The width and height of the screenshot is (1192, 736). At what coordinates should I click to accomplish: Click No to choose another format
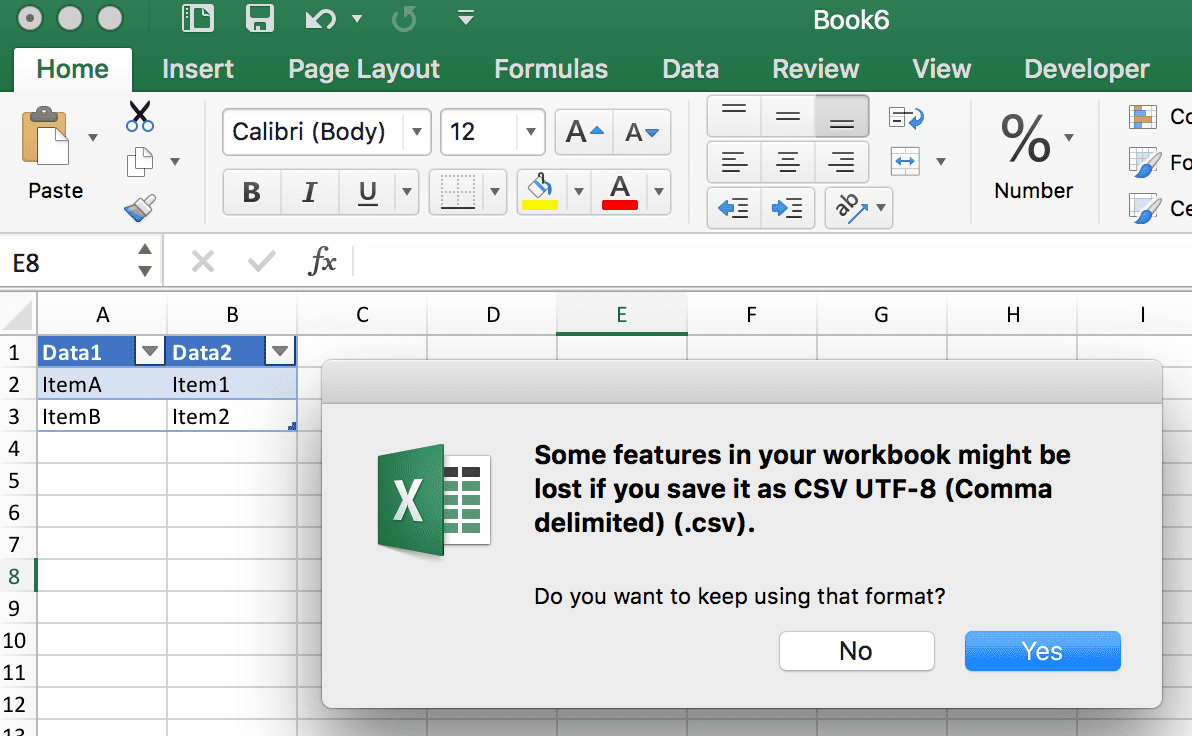856,650
